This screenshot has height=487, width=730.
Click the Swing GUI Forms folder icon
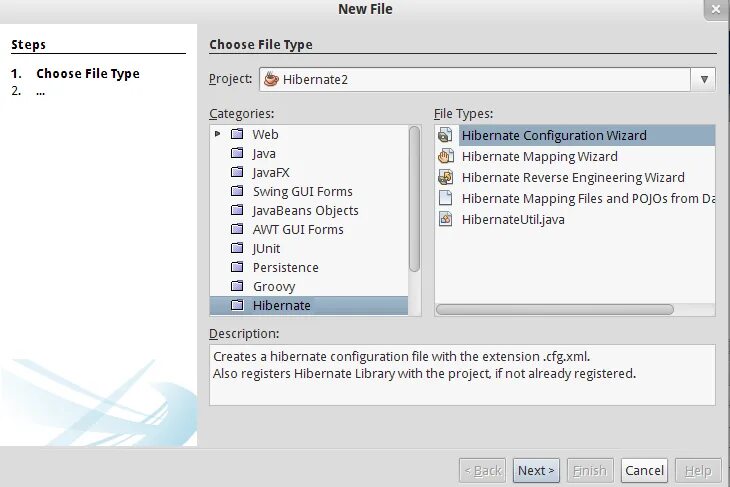pyautogui.click(x=237, y=191)
